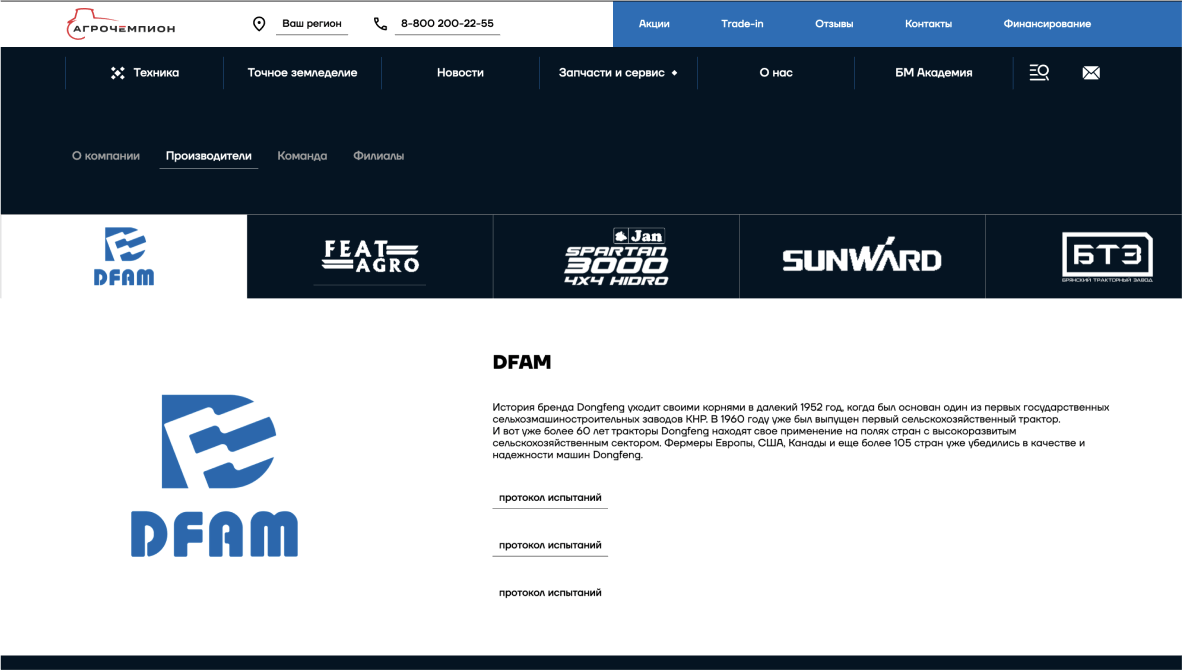1182x670 pixels.
Task: Click the Агрочемпион logo
Action: 121,24
